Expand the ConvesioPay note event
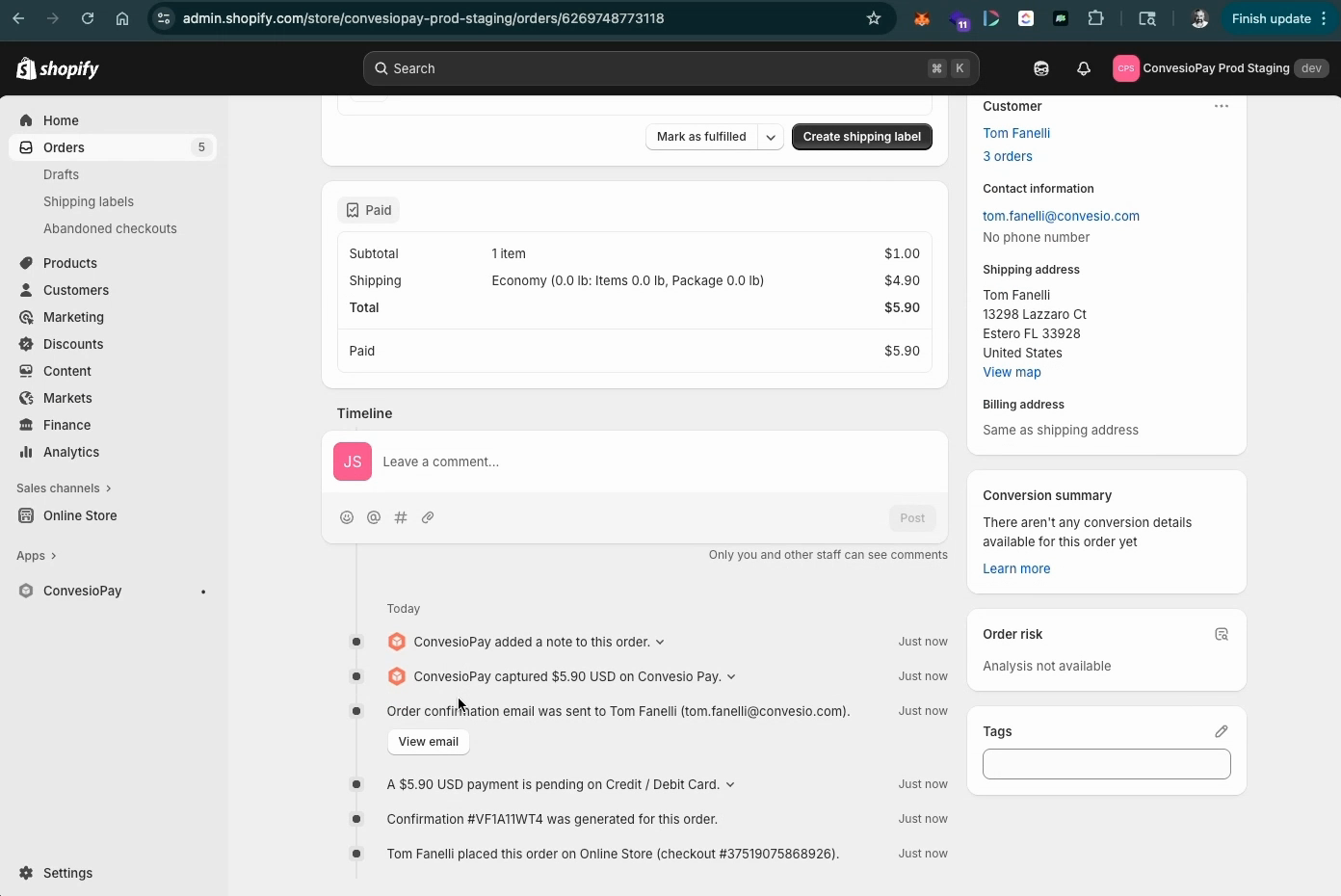The height and width of the screenshot is (896, 1341). (x=660, y=642)
